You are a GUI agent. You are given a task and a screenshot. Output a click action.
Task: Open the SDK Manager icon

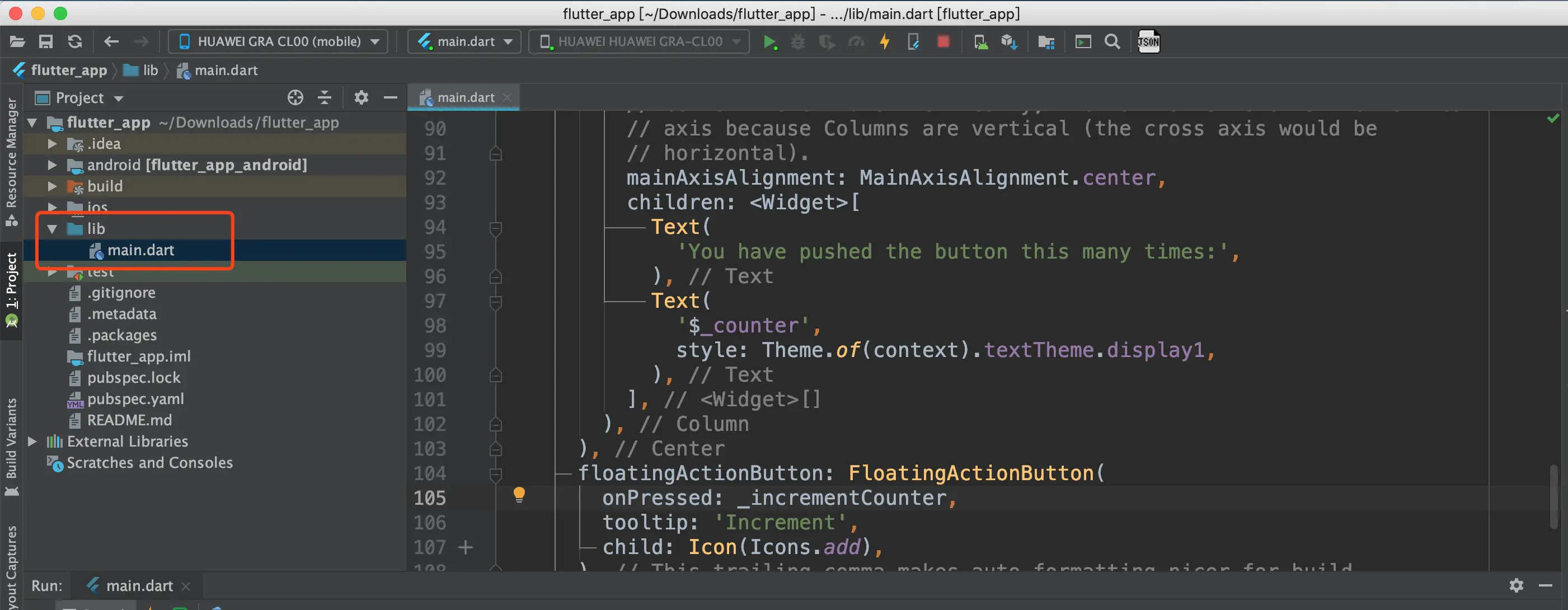click(x=1009, y=42)
